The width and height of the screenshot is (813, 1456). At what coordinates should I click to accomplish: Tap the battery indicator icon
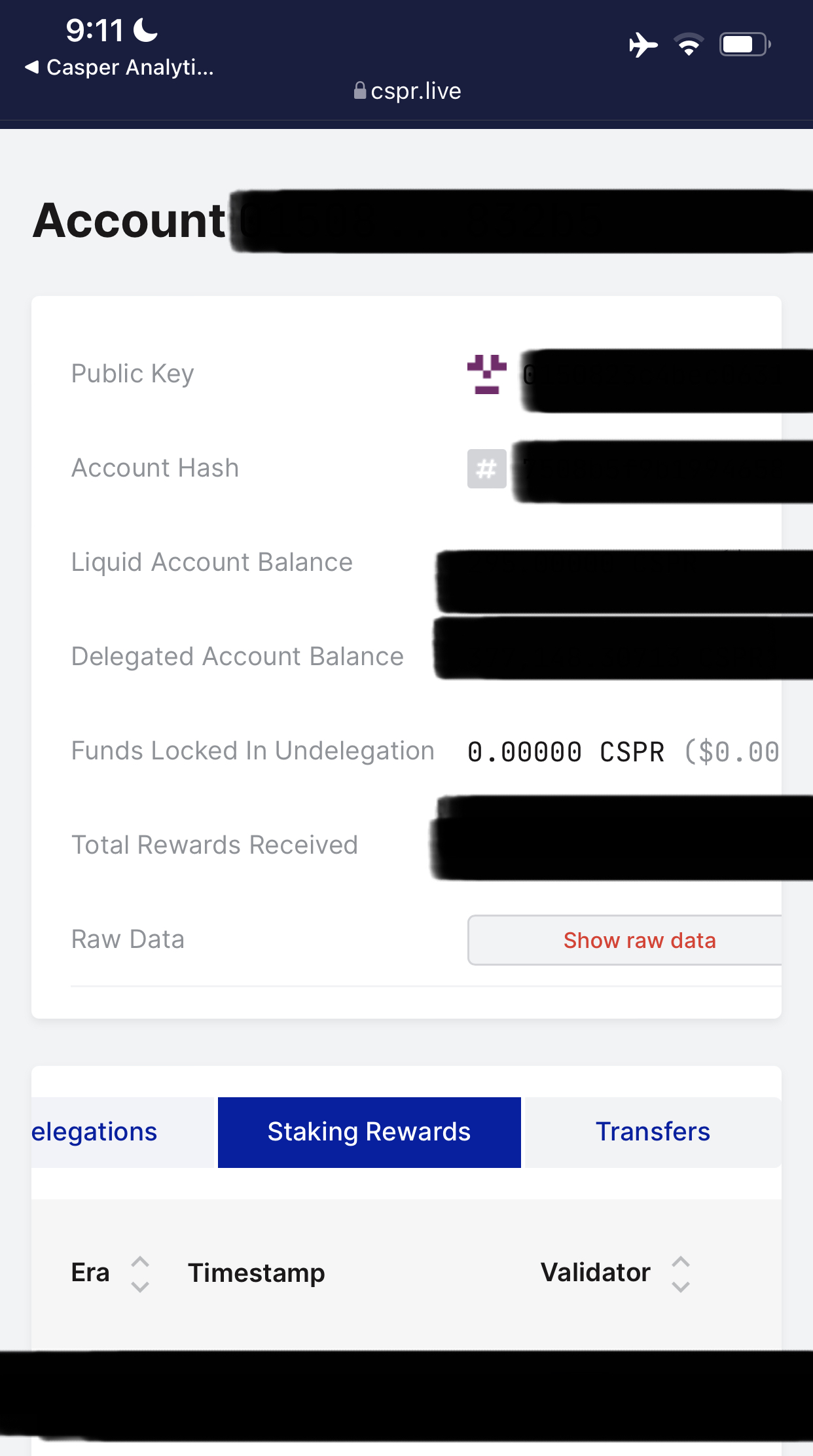tap(745, 45)
